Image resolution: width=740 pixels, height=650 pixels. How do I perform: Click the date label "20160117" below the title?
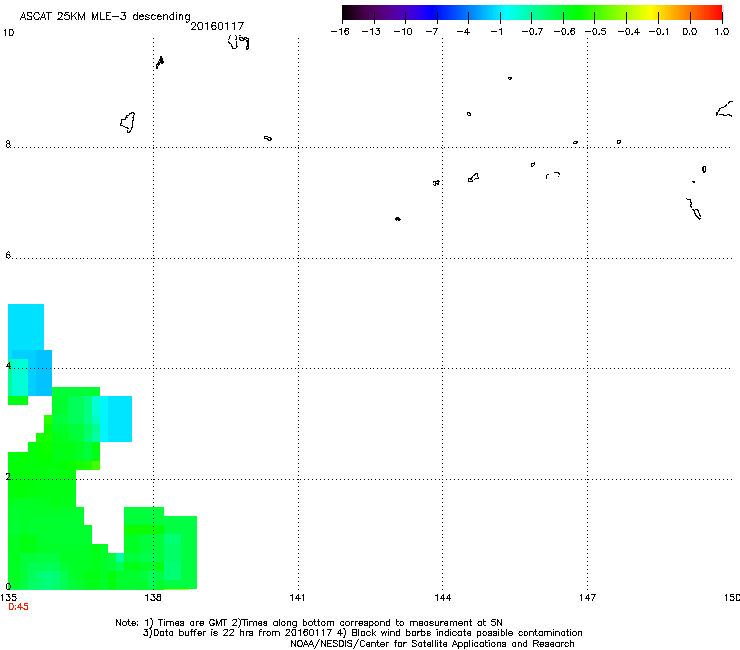[x=217, y=26]
